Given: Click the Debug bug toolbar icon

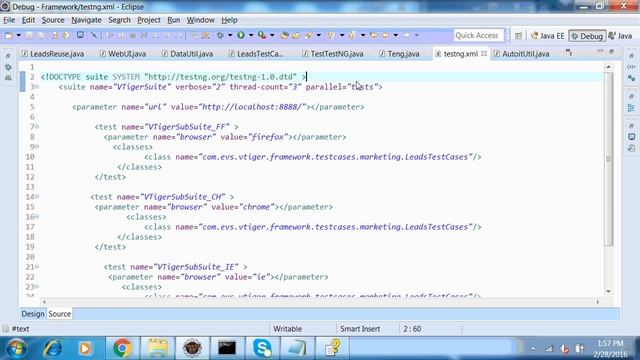Looking at the screenshot, I should click(x=220, y=36).
